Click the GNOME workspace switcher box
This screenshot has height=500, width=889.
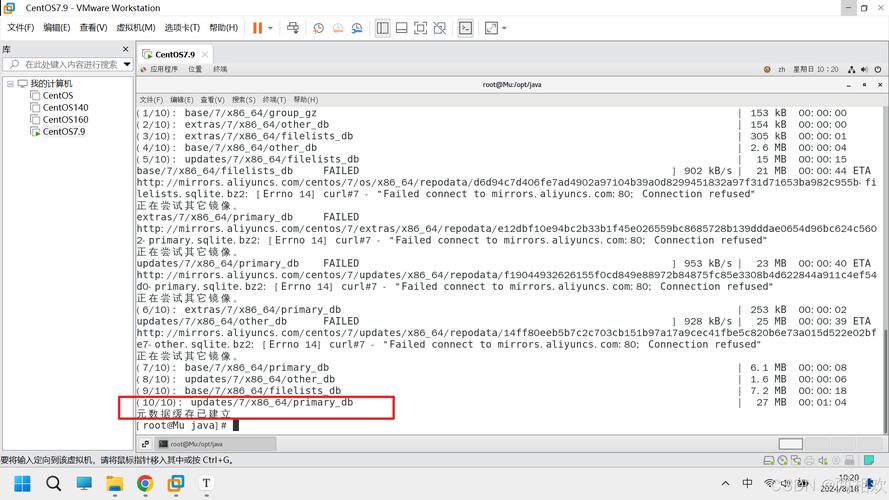point(790,444)
